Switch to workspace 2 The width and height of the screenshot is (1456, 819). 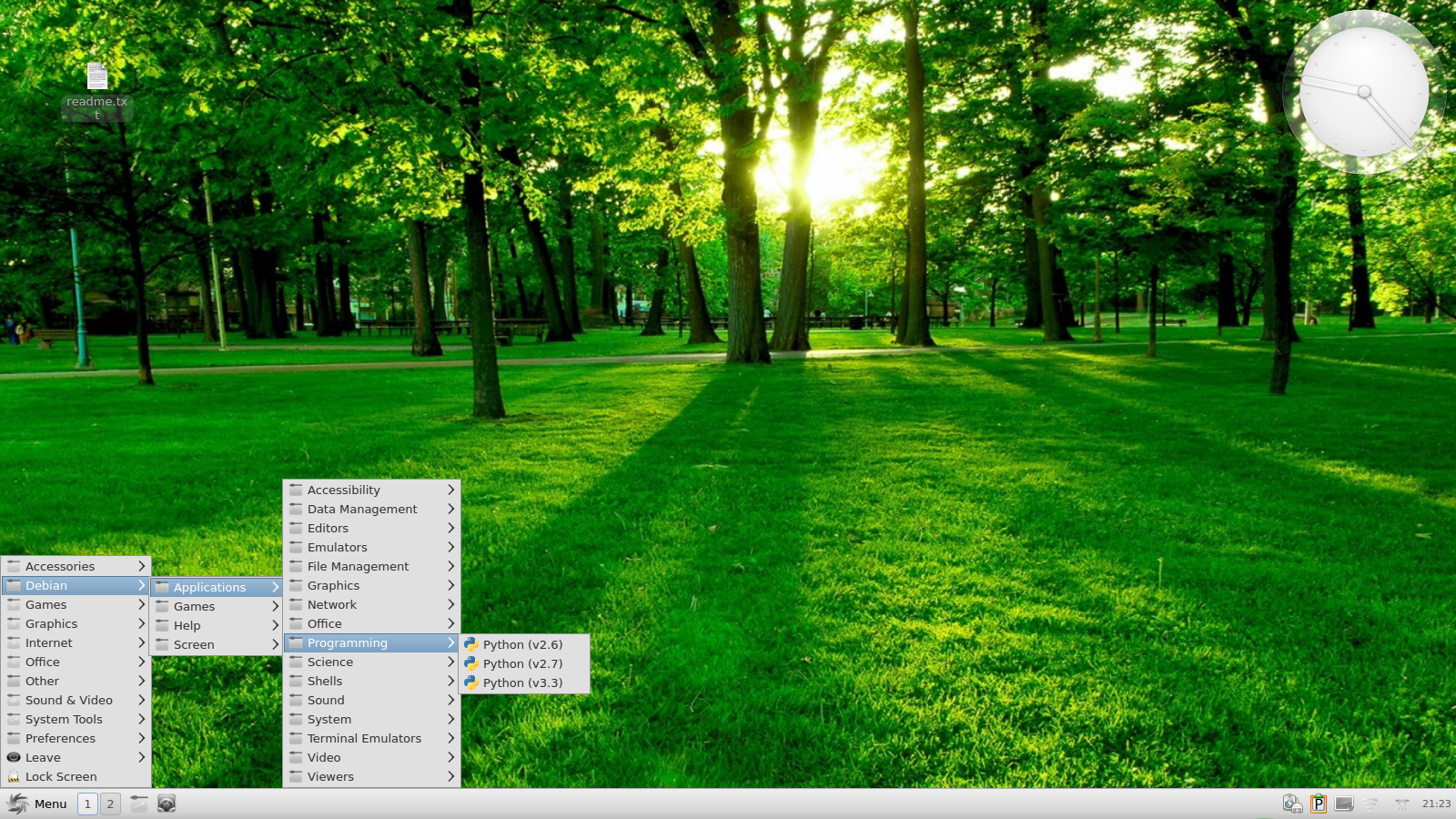point(109,804)
